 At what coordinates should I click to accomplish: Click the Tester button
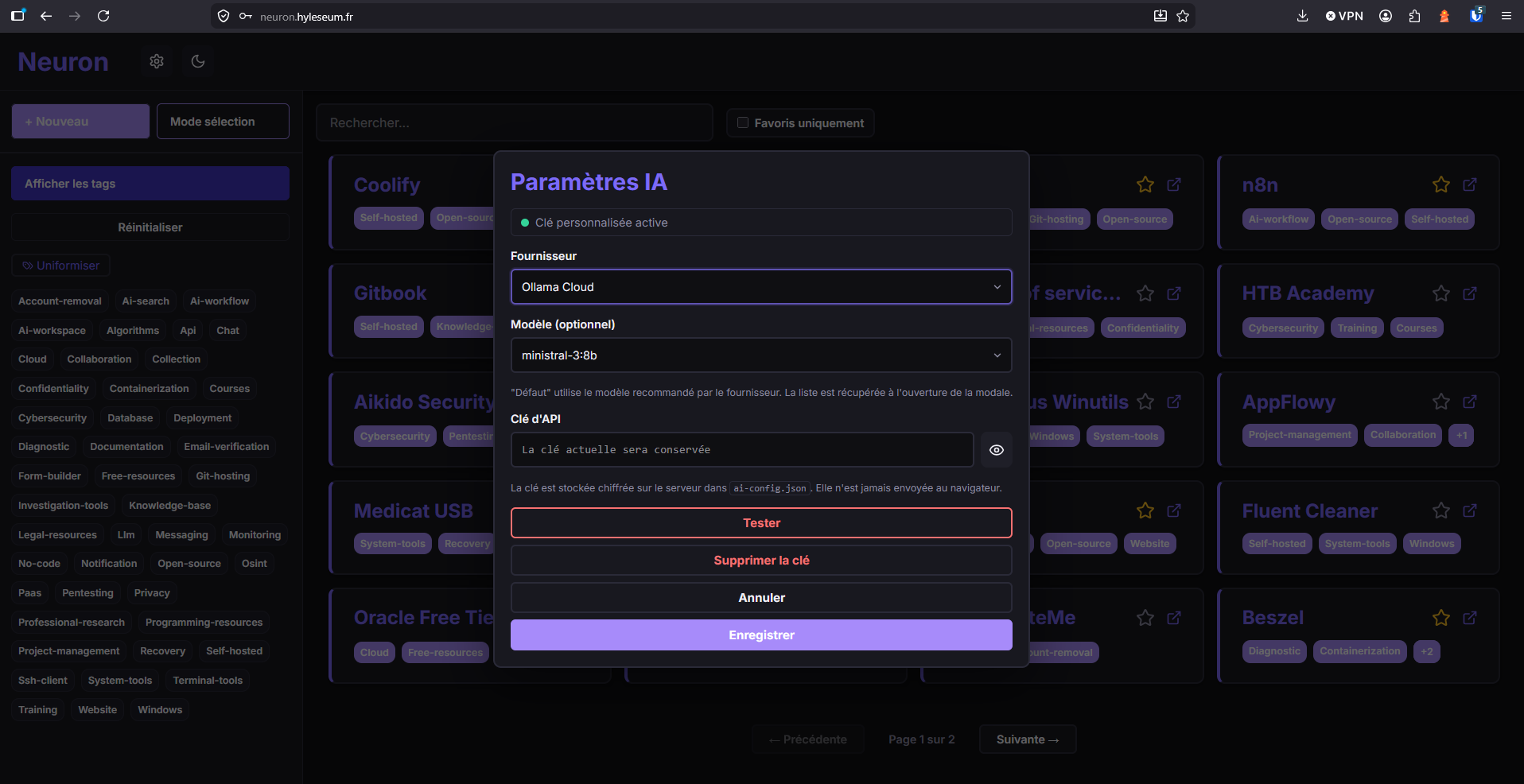[x=761, y=523]
